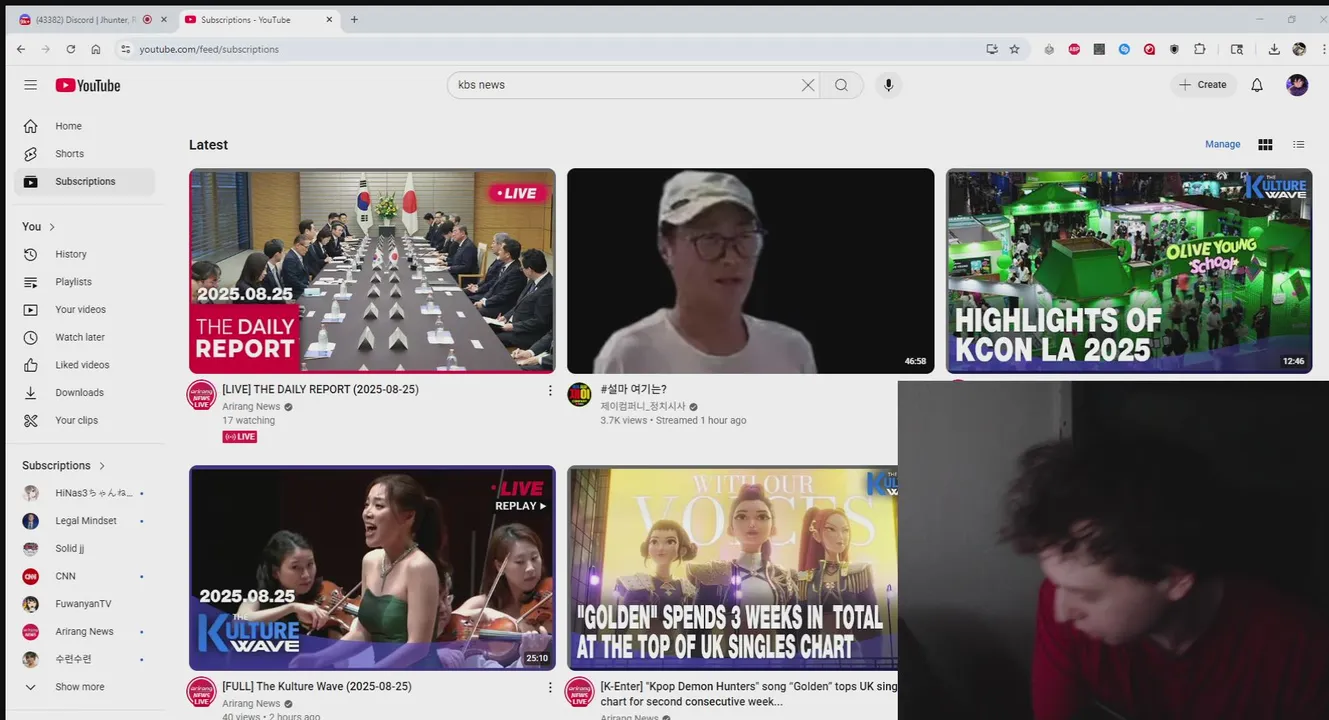
Task: Click the install app icon in address bar
Action: (991, 49)
